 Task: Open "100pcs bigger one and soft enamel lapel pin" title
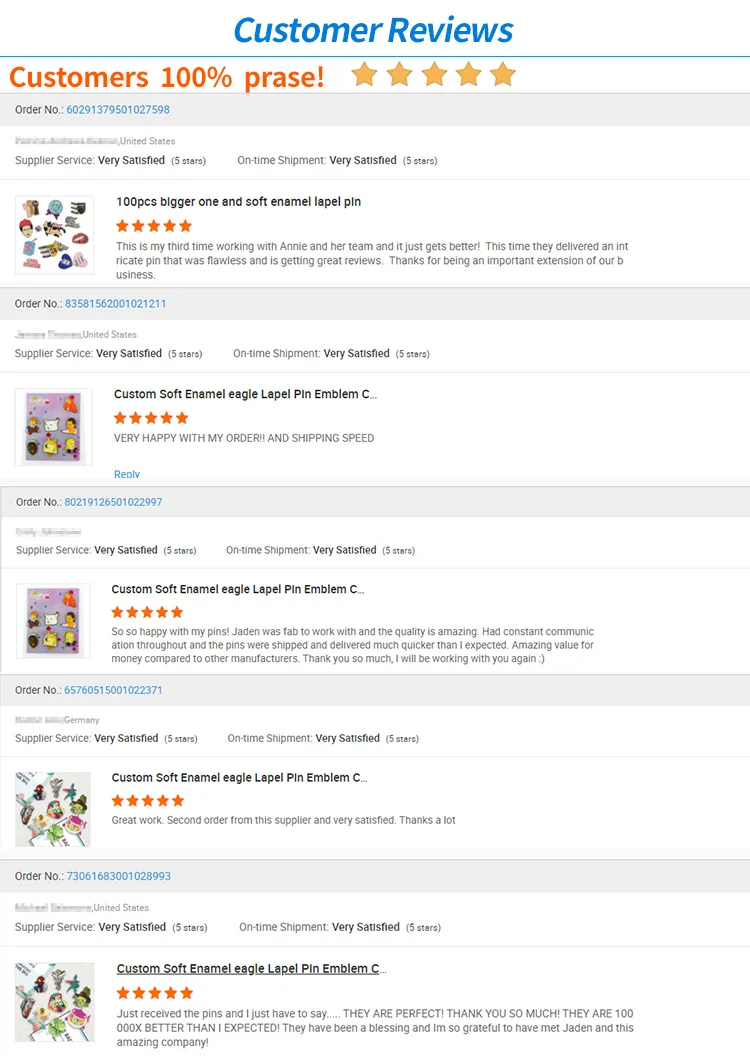(238, 202)
